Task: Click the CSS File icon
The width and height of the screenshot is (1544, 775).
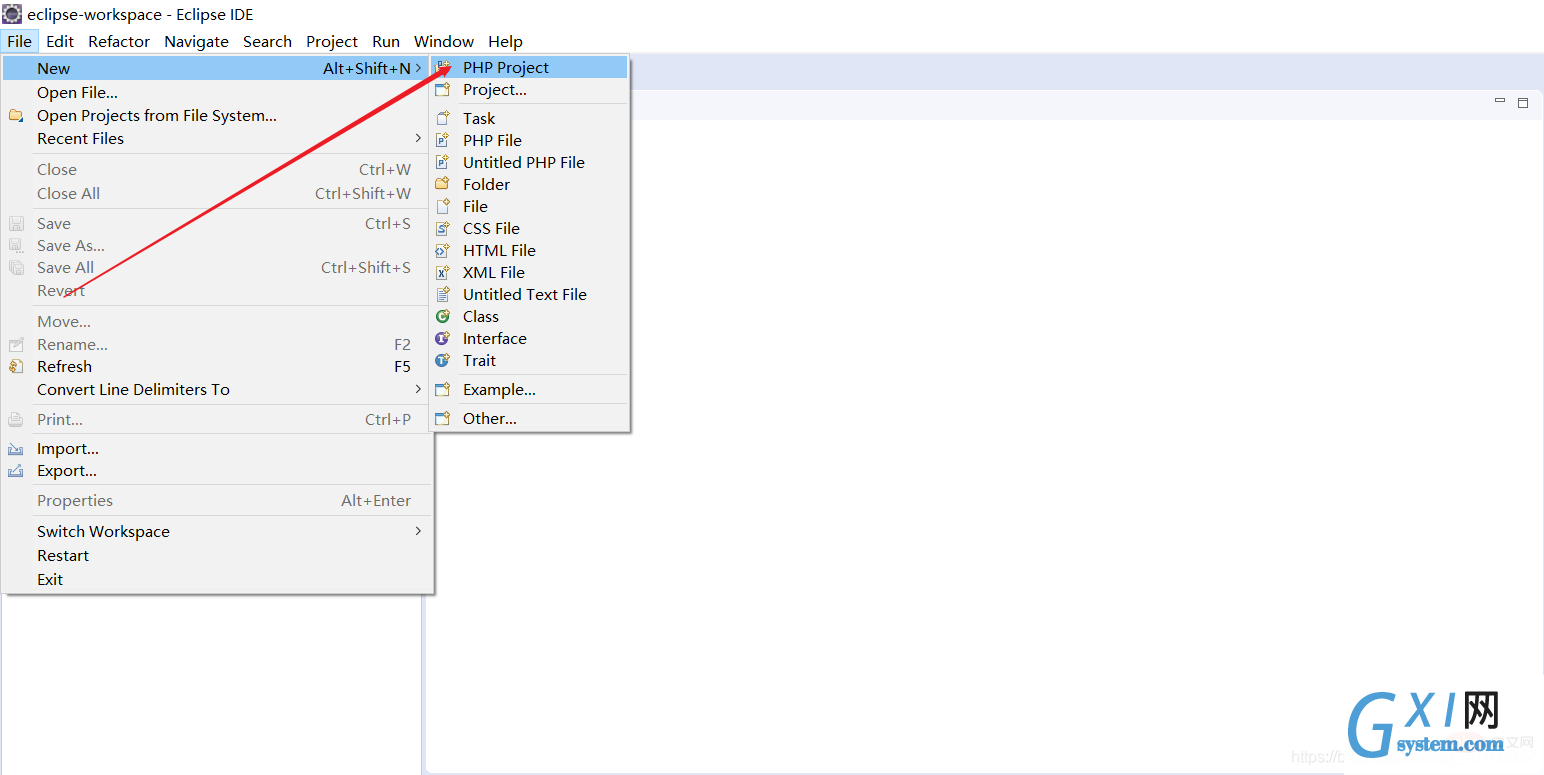Action: tap(443, 228)
